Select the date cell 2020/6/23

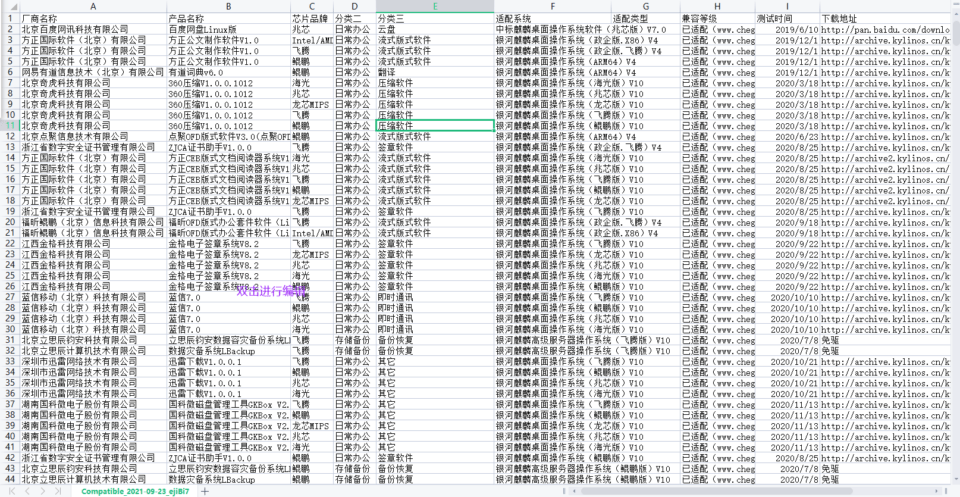[787, 136]
